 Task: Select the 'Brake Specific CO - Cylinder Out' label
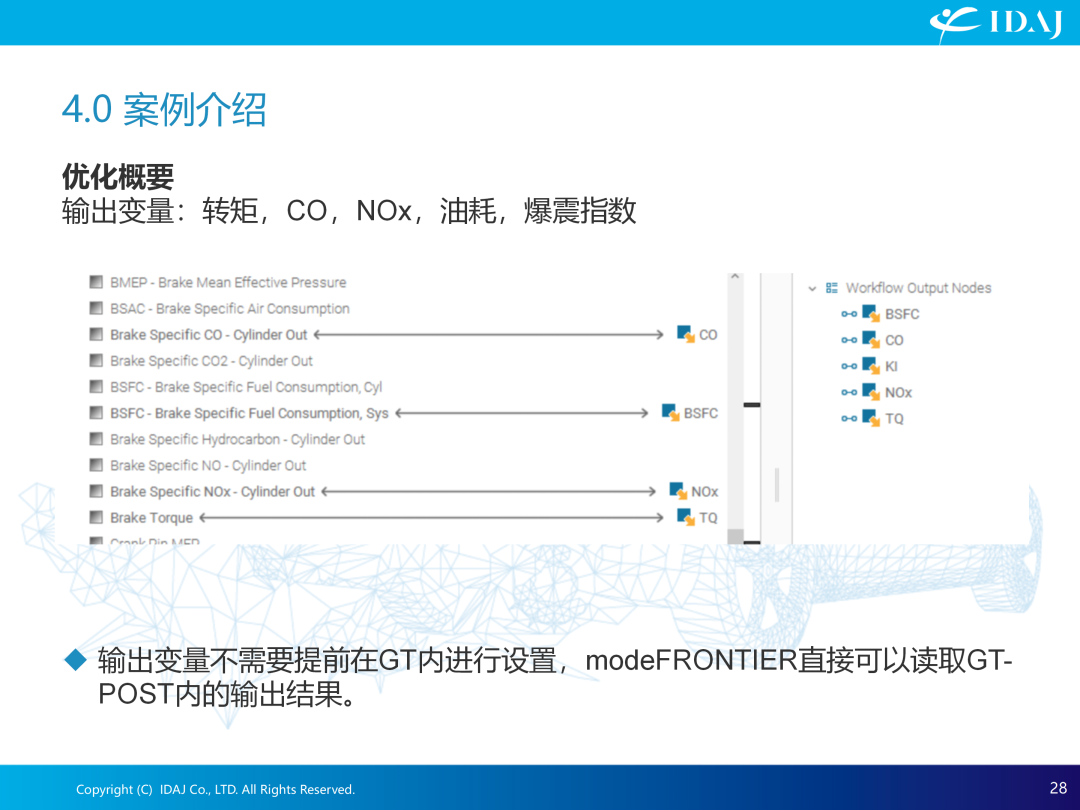coord(209,335)
